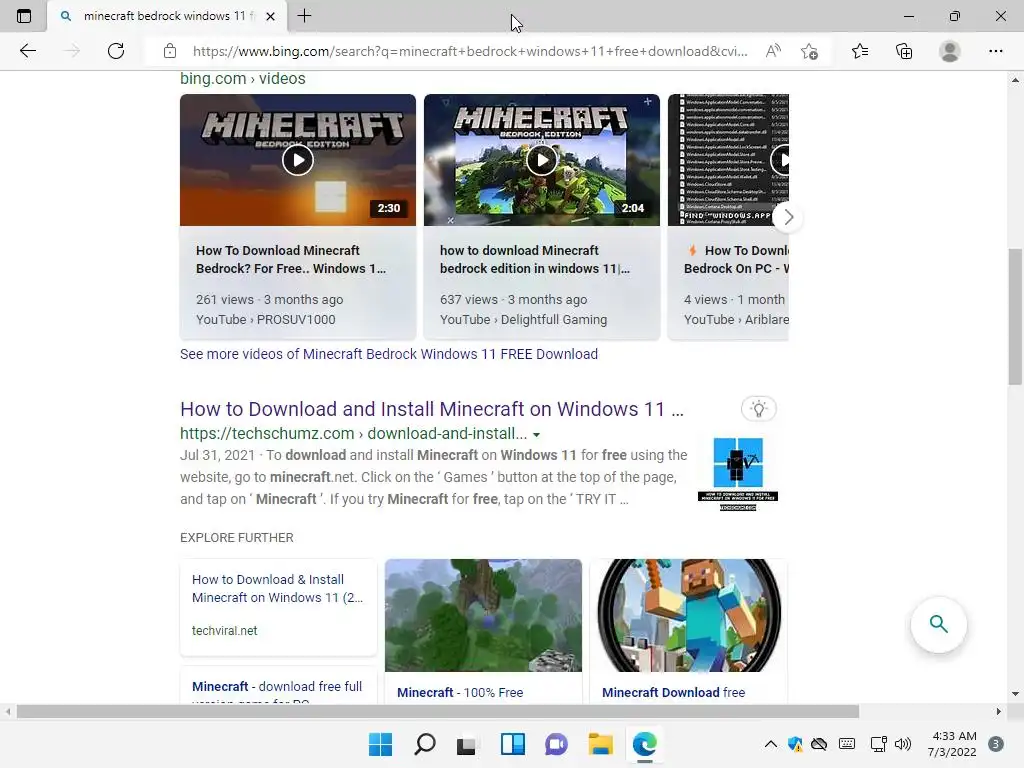Click the vertical scrollbar thumb
This screenshot has height=768, width=1024.
[1014, 317]
